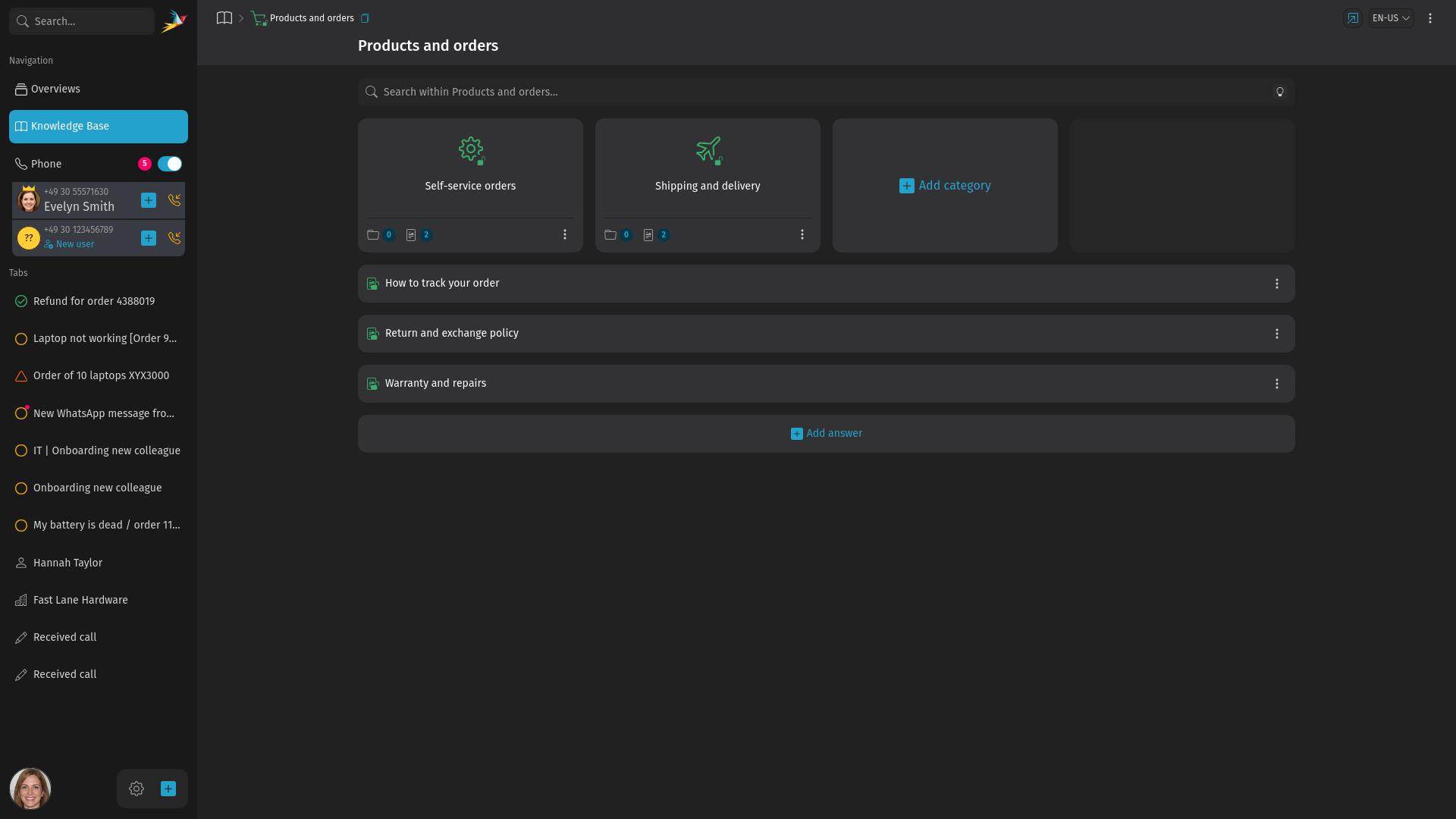The width and height of the screenshot is (1456, 819).
Task: Click the lightbulb icon in the search bar
Action: click(1280, 92)
